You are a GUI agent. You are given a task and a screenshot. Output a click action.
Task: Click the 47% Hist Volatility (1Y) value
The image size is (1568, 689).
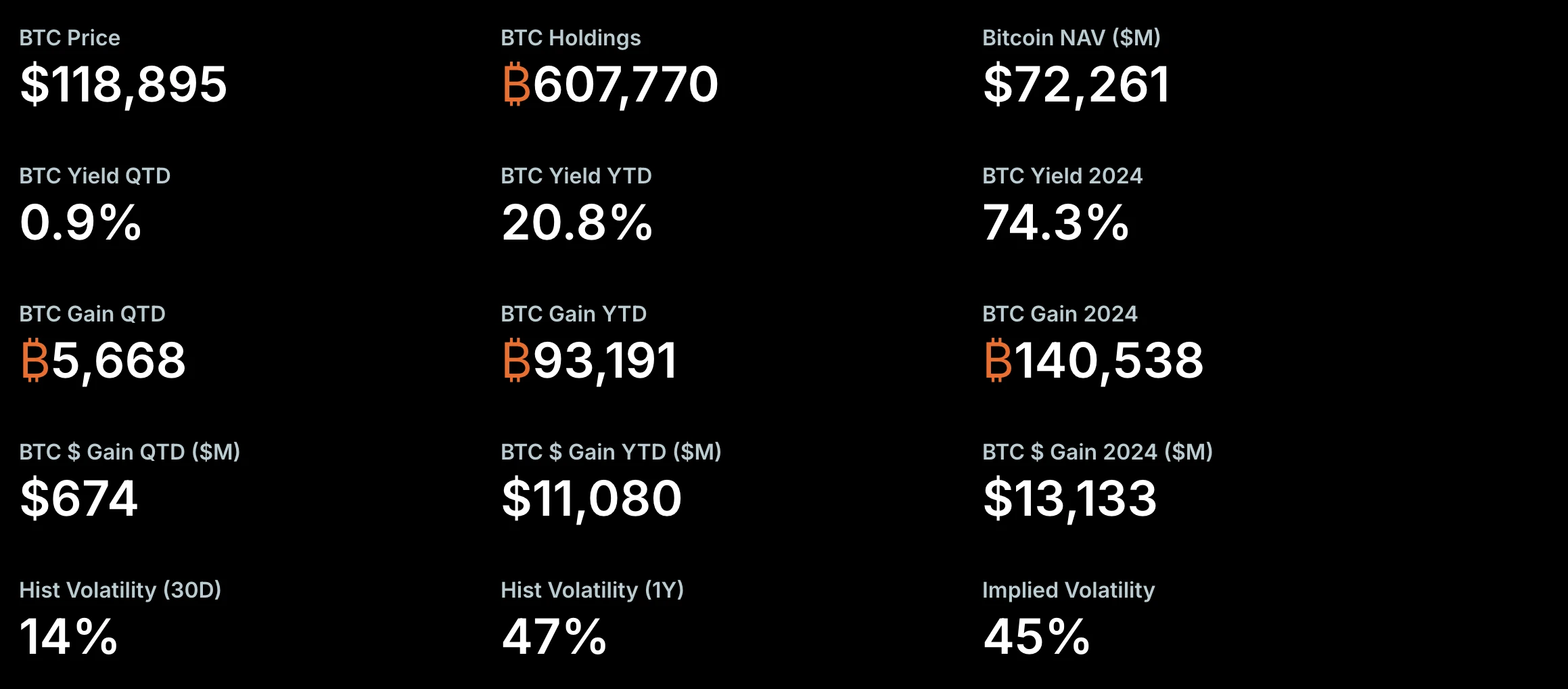pyautogui.click(x=554, y=638)
